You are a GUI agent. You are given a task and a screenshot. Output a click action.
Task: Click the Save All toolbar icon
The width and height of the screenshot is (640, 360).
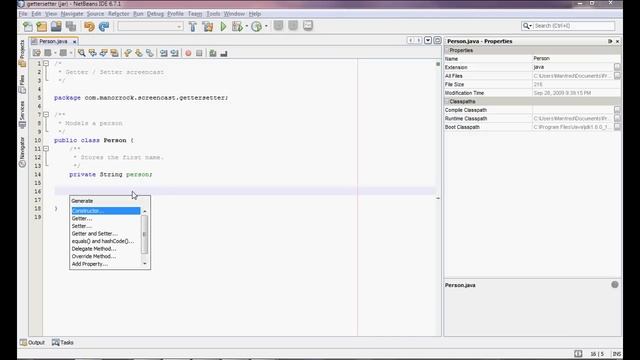click(71, 27)
